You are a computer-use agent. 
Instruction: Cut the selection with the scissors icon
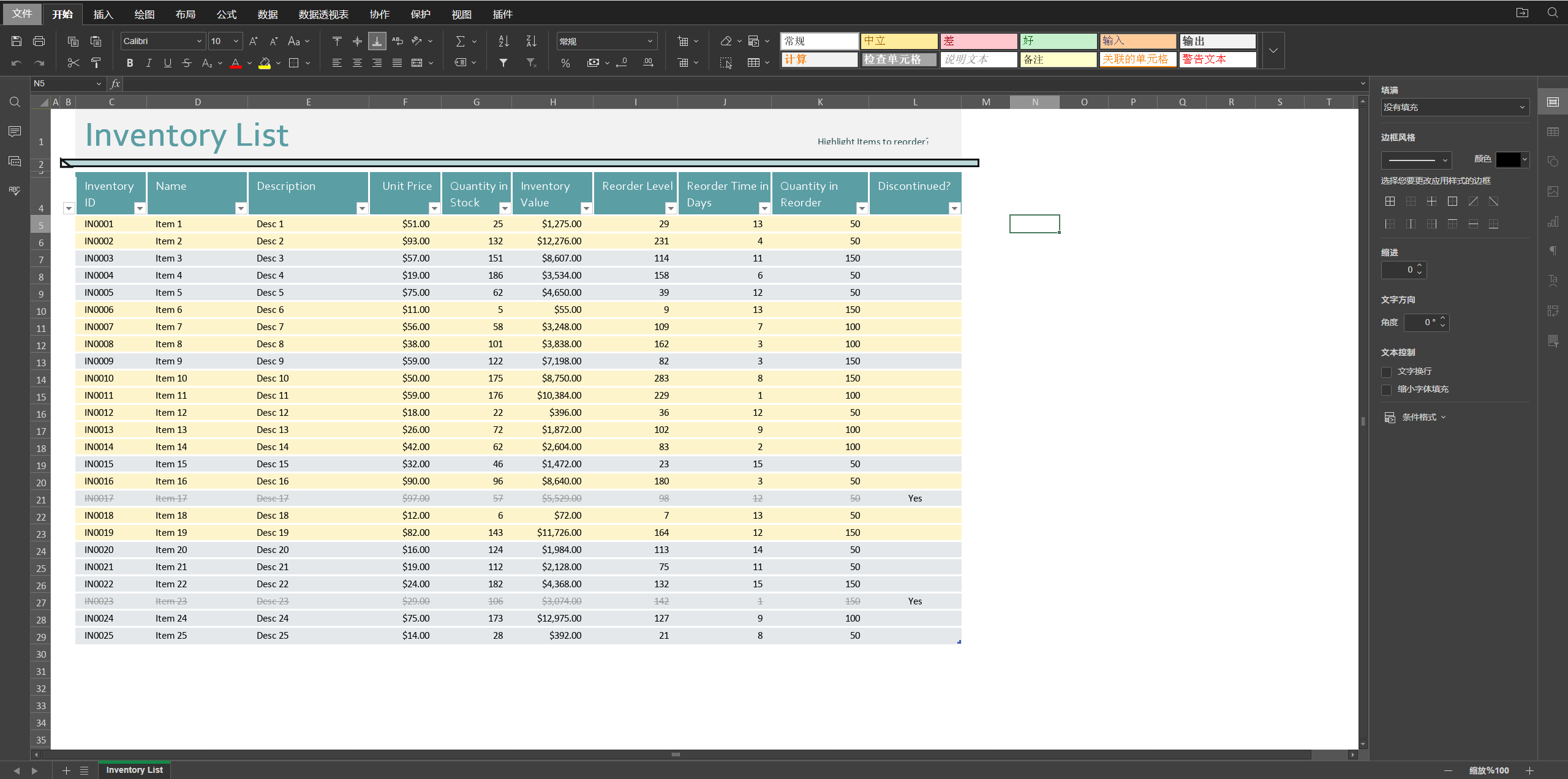pos(73,62)
